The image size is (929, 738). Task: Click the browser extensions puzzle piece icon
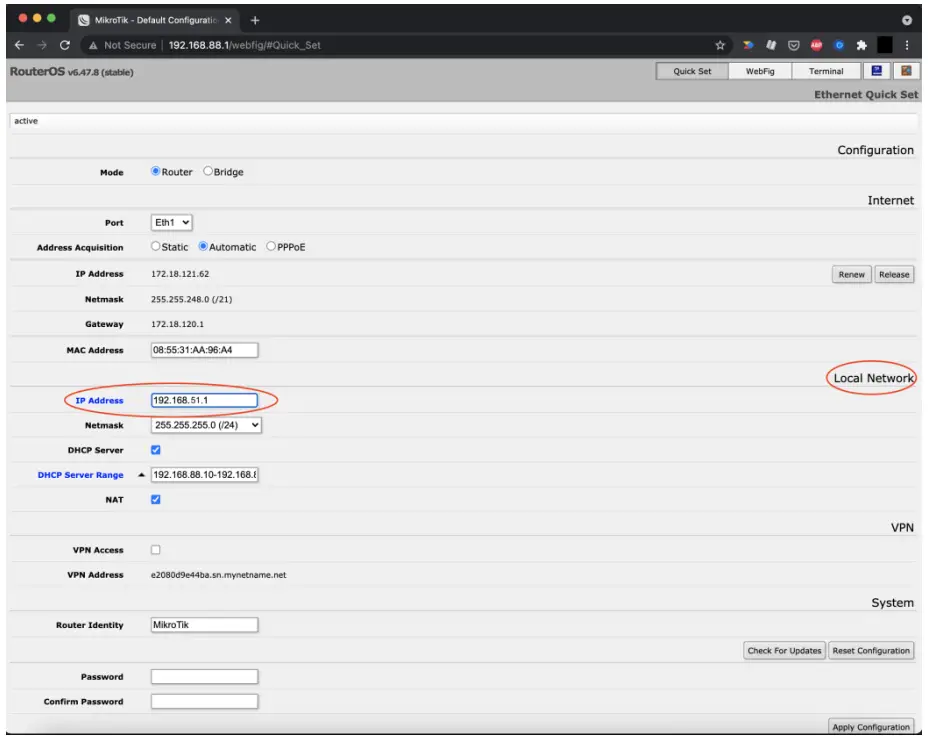point(861,45)
